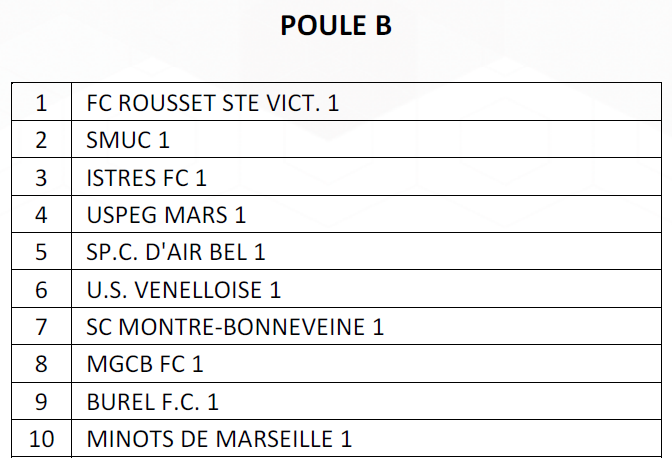The height and width of the screenshot is (468, 672).
Task: Click rank number 1 cell
Action: tap(42, 102)
